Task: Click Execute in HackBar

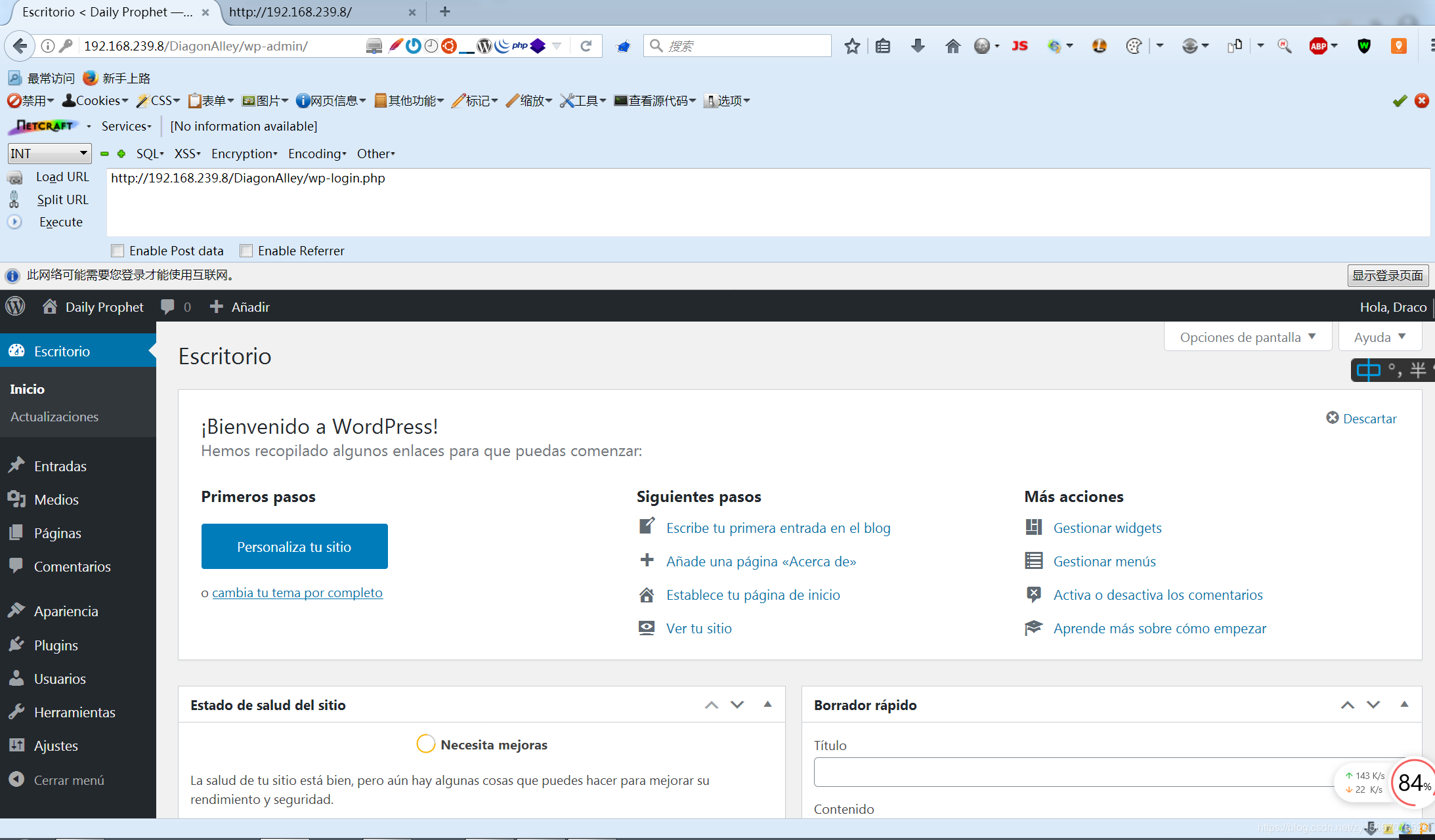Action: tap(61, 222)
